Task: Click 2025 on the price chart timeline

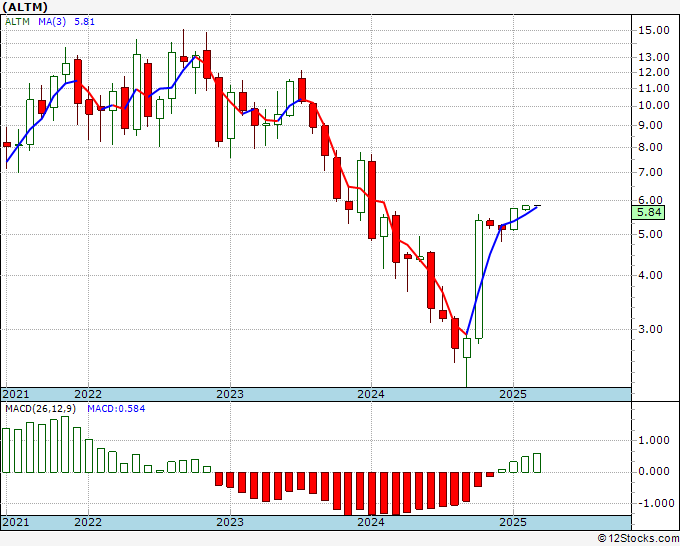Action: click(x=513, y=394)
